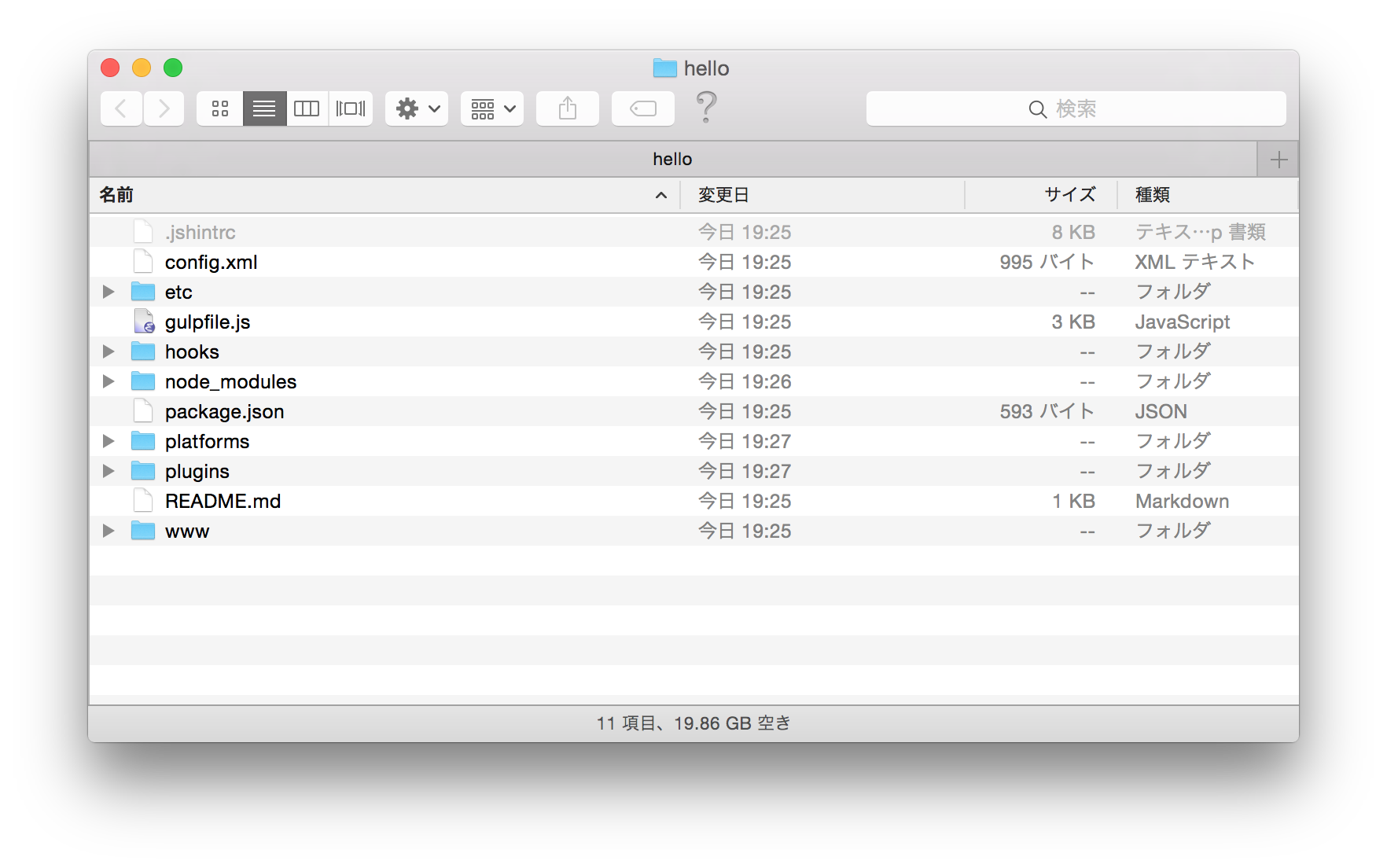
Task: Open the arrange items dropdown
Action: tap(492, 108)
